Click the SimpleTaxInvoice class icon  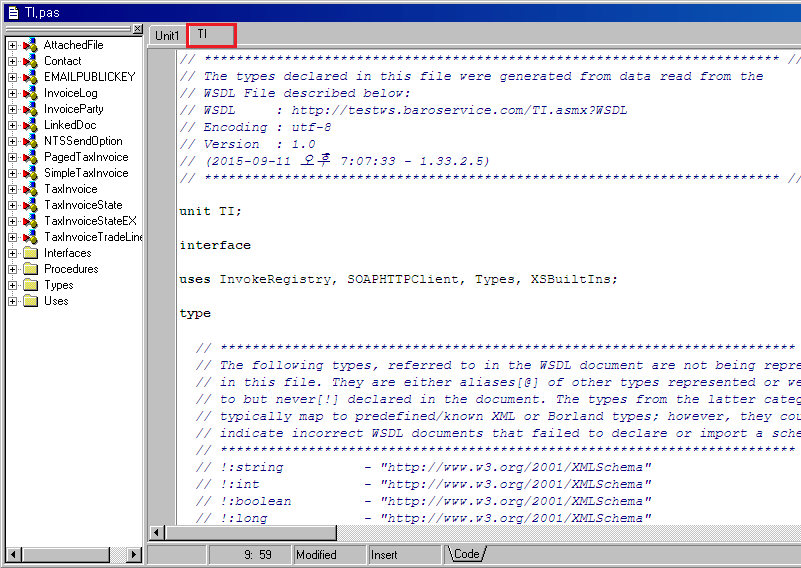pyautogui.click(x=31, y=173)
